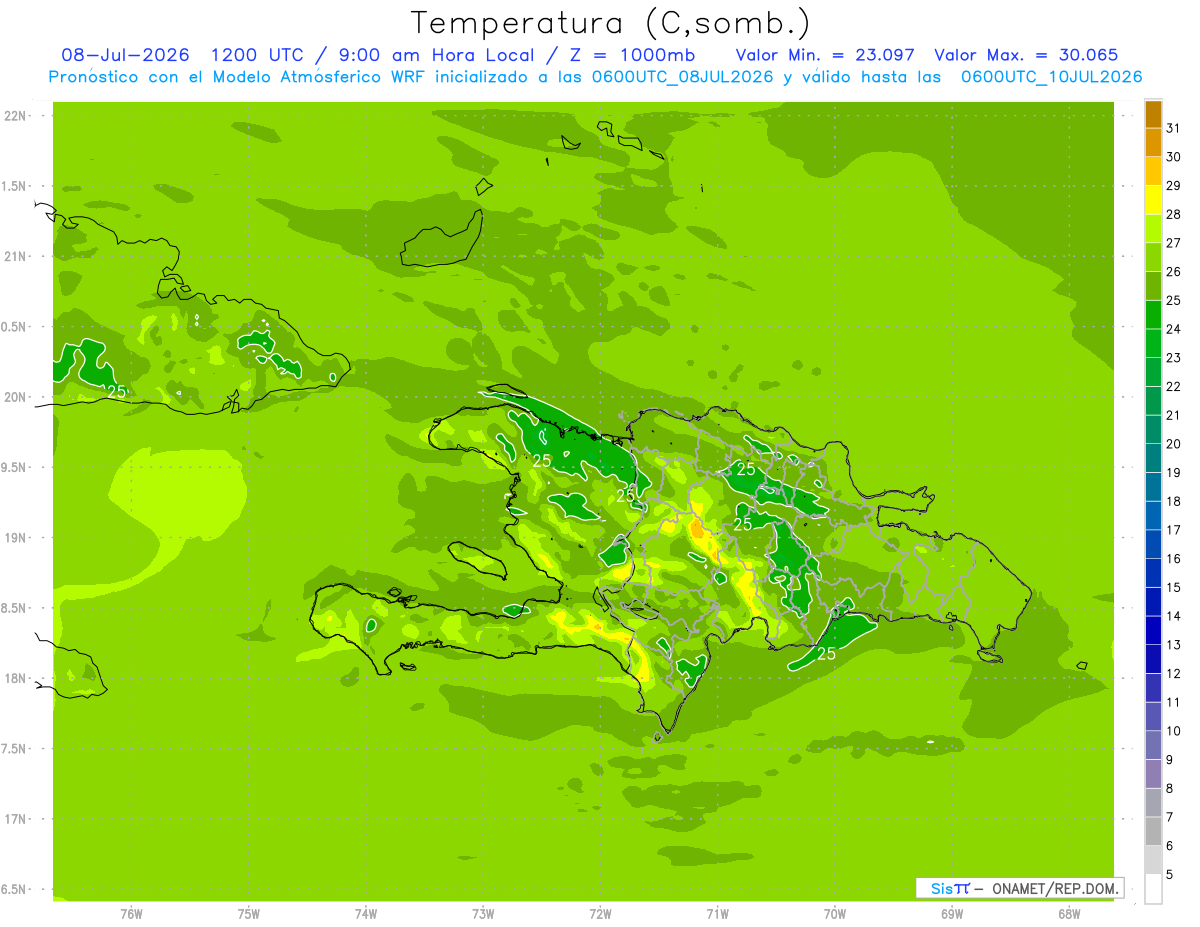This screenshot has height=927, width=1200.
Task: Click "25" contour label off Dominican south coast
Action: 826,653
